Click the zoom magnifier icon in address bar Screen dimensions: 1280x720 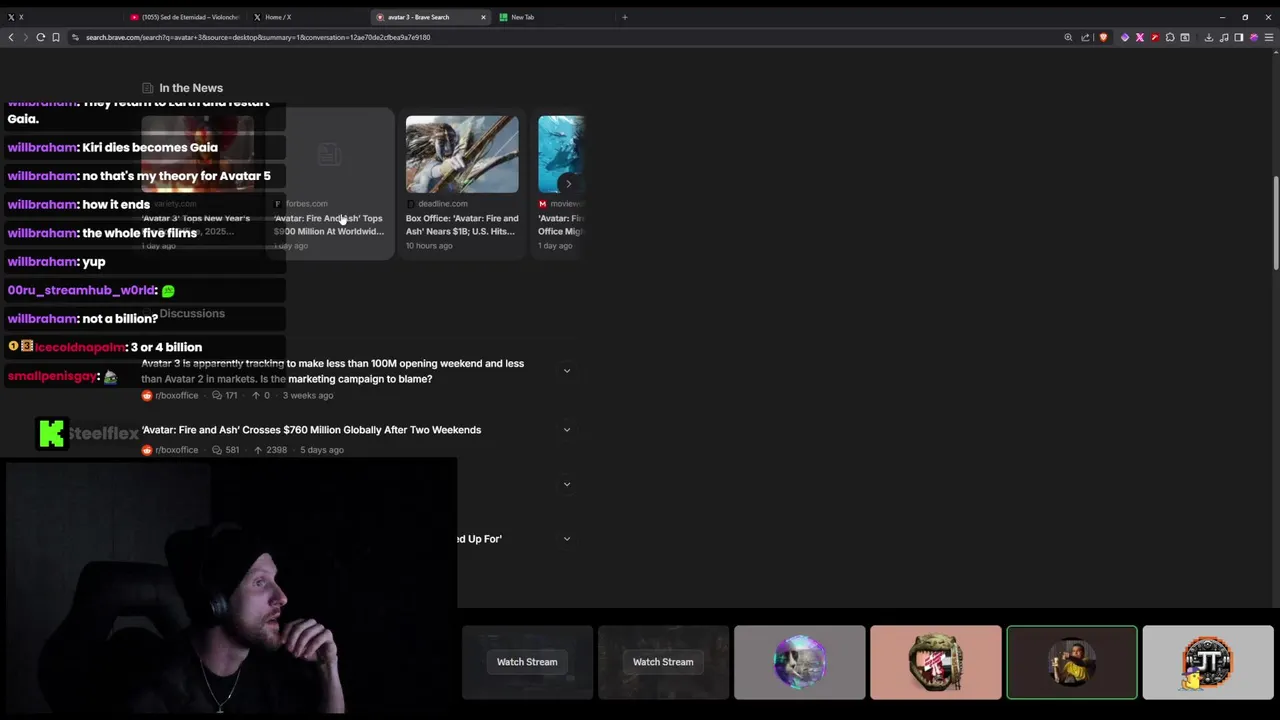click(1068, 37)
